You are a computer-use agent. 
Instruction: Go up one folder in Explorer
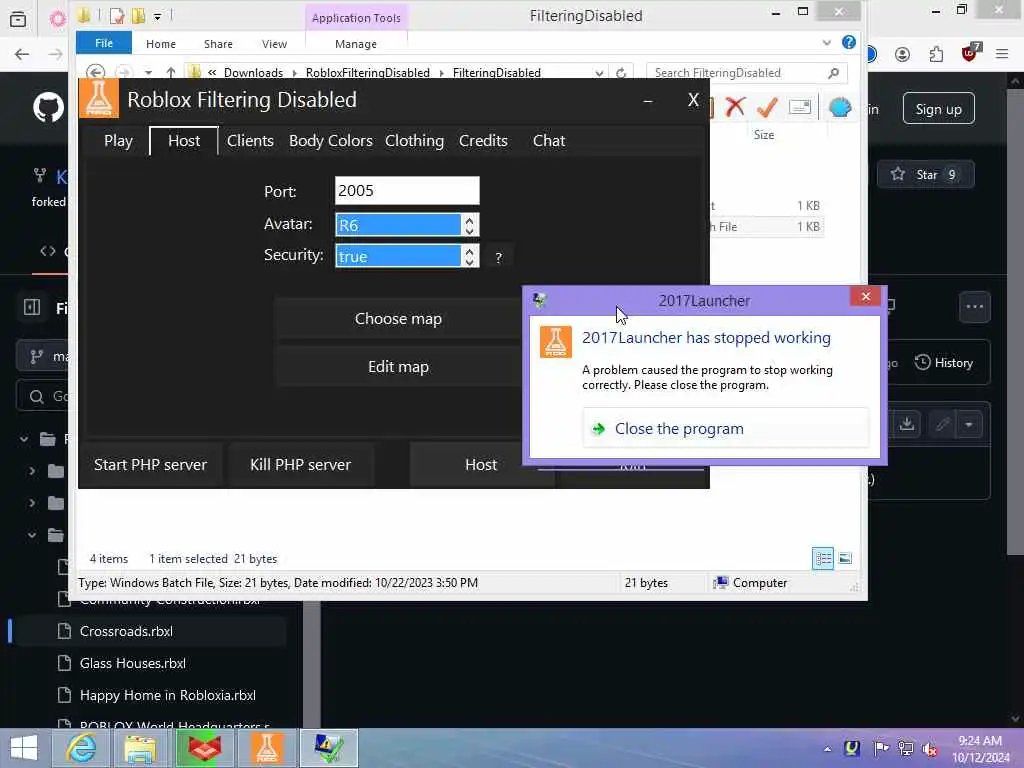click(170, 72)
